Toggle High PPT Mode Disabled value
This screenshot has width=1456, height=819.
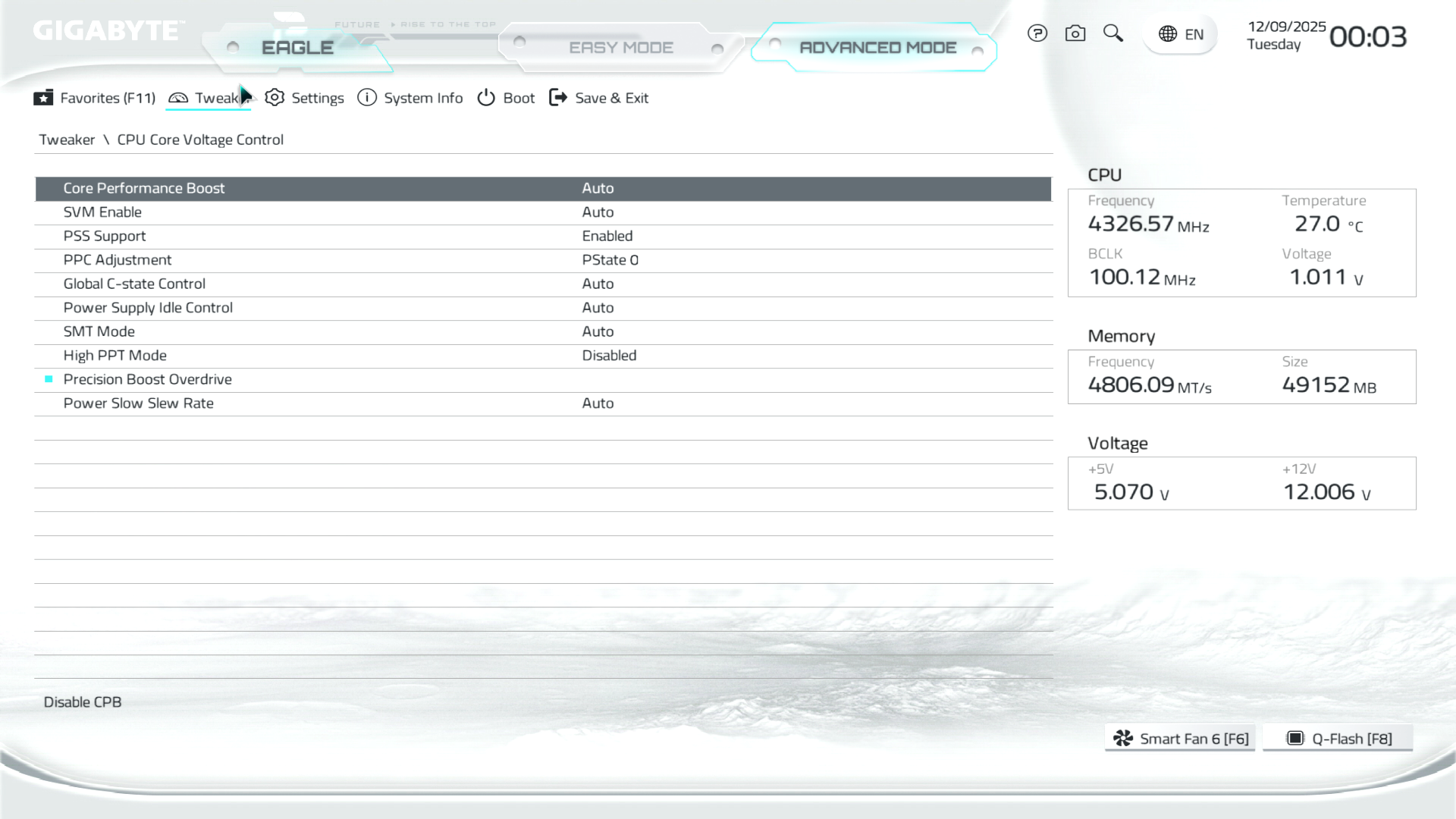pyautogui.click(x=609, y=356)
